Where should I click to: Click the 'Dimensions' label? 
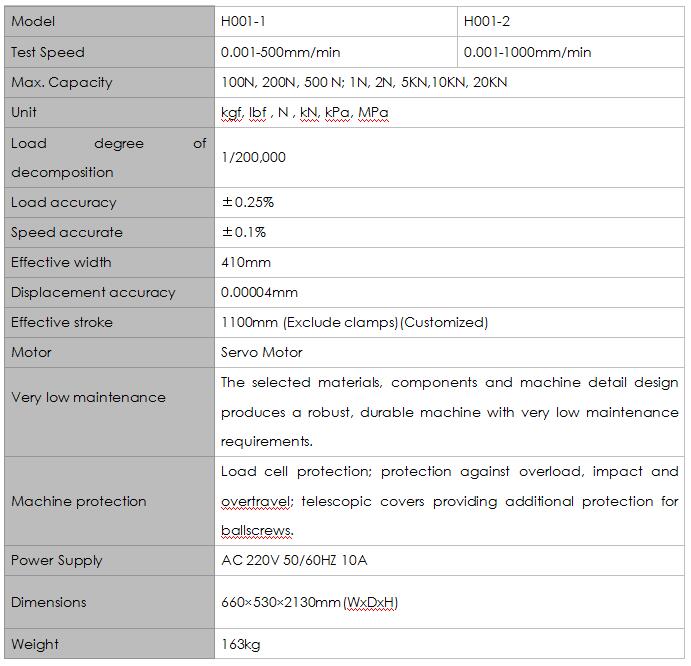[49, 602]
